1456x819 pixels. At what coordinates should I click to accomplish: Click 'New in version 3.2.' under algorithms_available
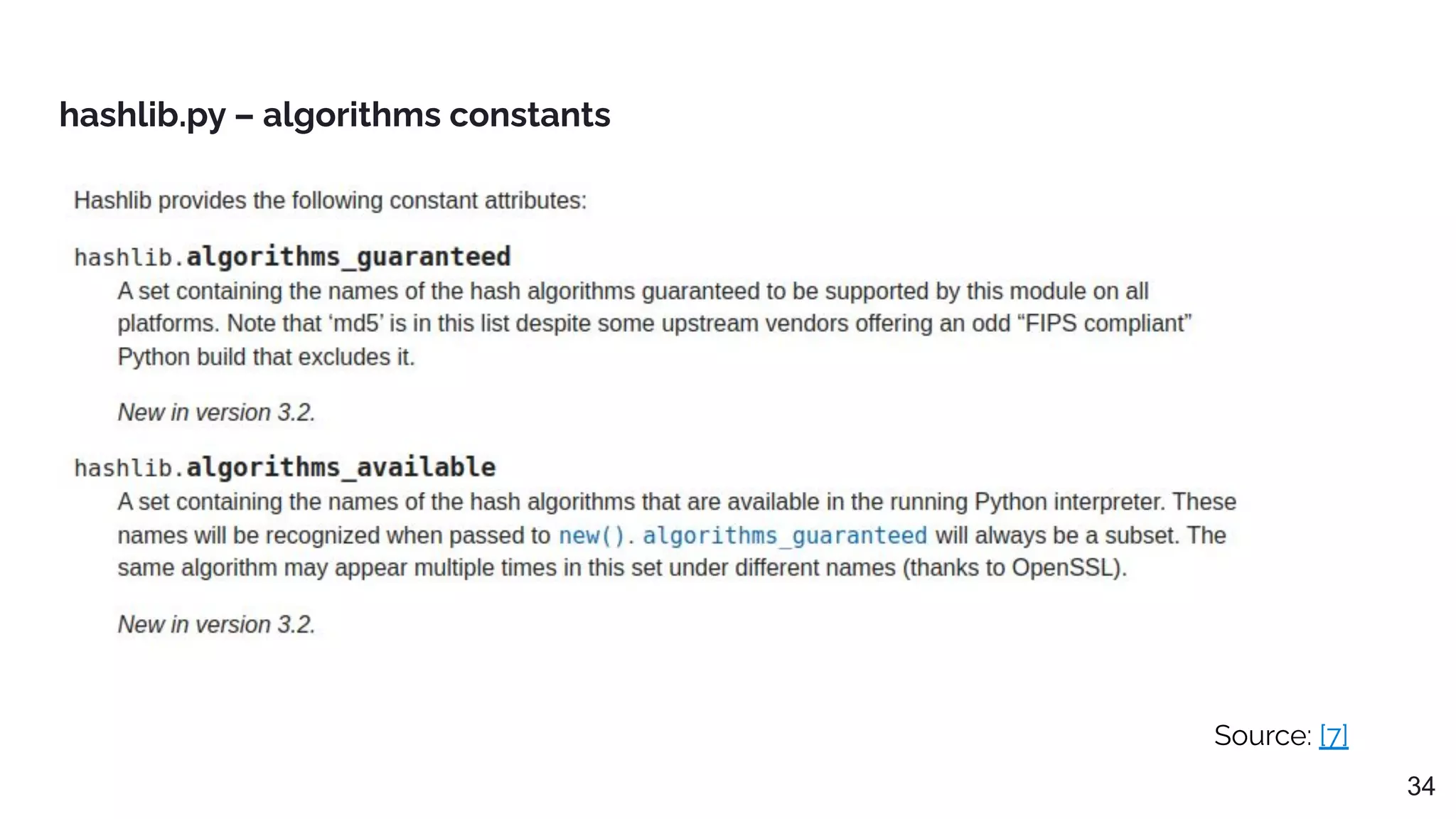(216, 624)
